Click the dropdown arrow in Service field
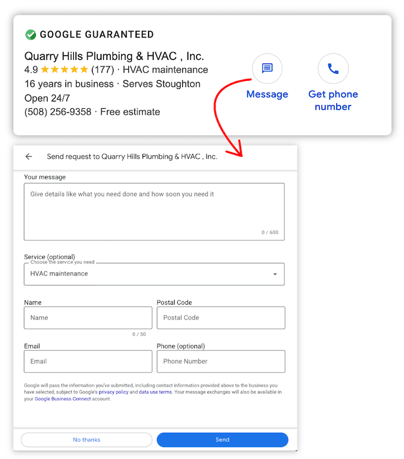404x459 pixels. pyautogui.click(x=275, y=274)
